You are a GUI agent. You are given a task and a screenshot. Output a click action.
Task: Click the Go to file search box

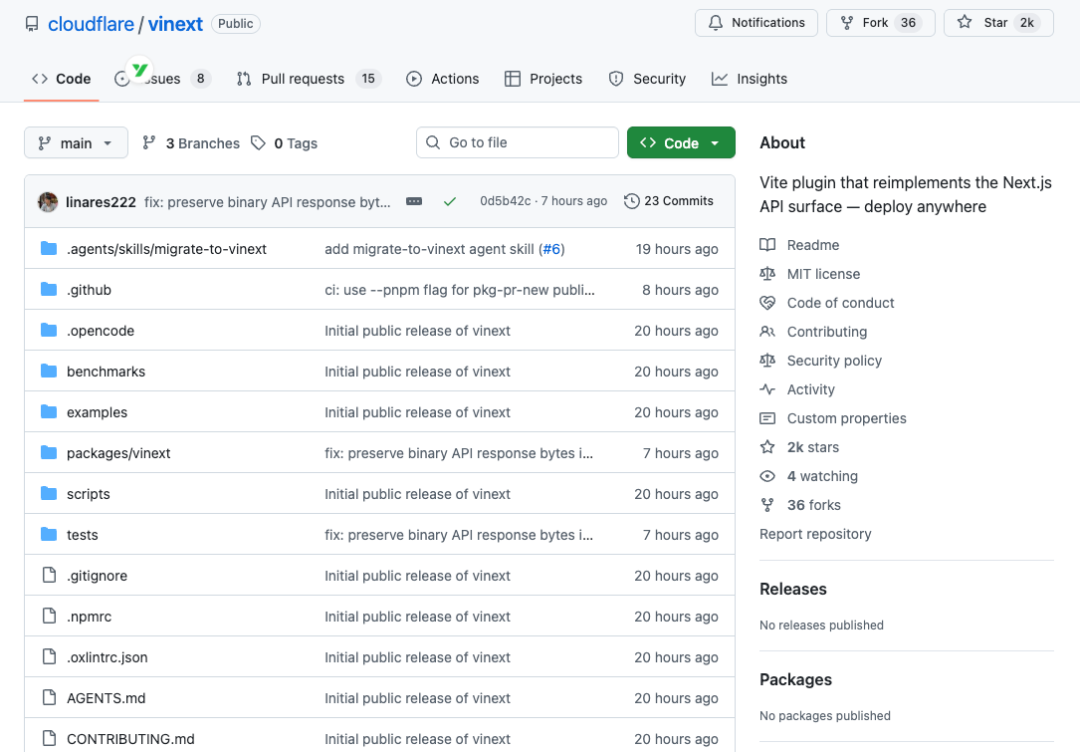[517, 143]
